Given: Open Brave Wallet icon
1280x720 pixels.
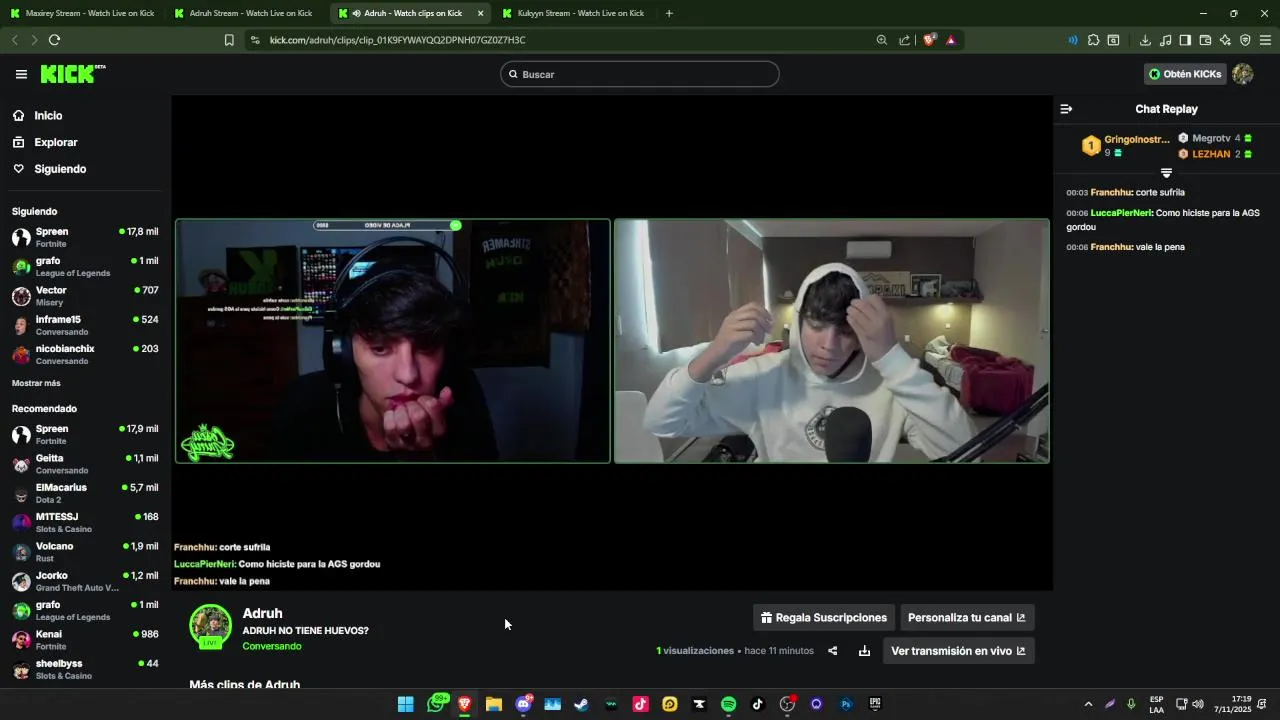Looking at the screenshot, I should [1205, 40].
